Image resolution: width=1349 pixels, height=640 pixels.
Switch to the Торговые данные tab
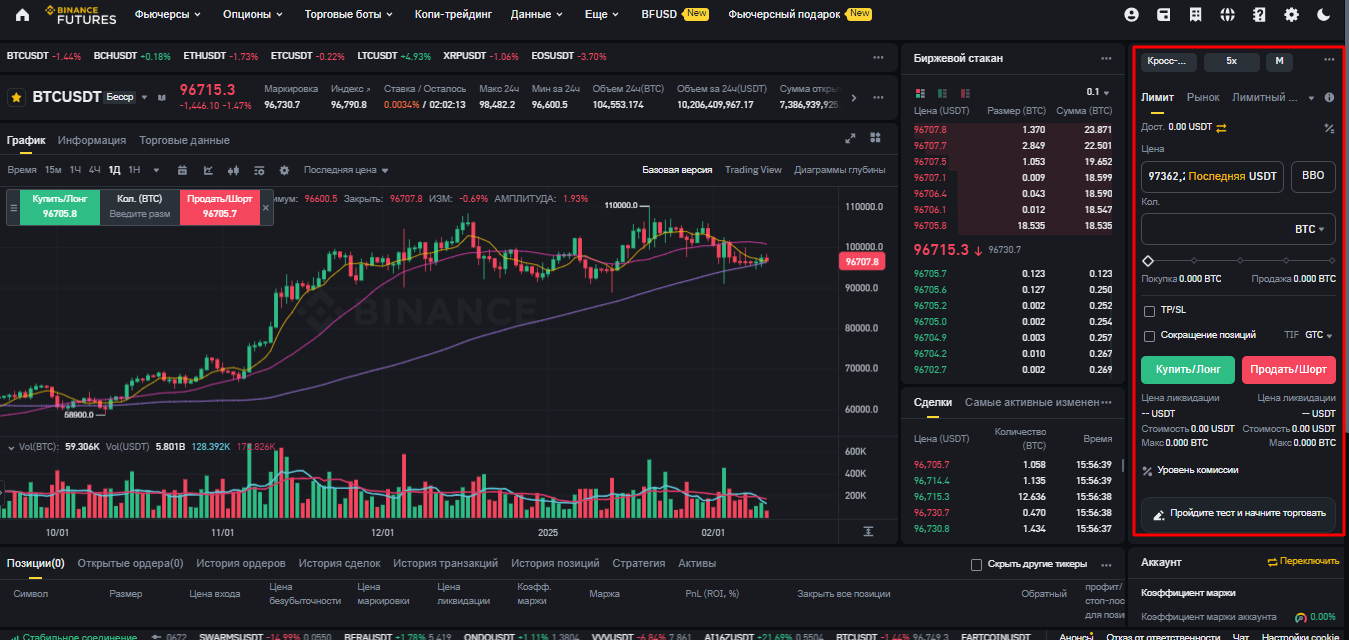184,140
